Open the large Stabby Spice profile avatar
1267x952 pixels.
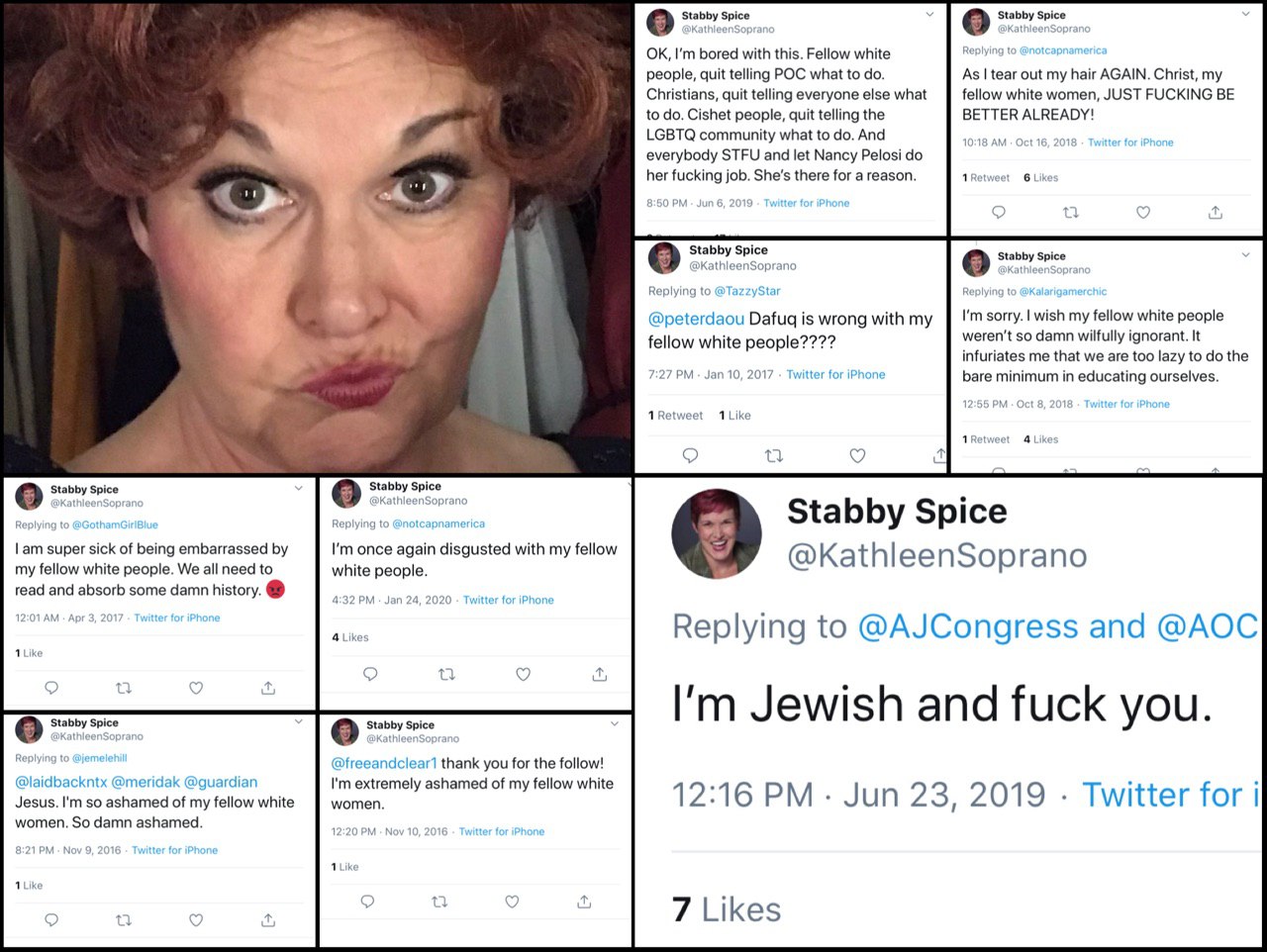(x=717, y=534)
